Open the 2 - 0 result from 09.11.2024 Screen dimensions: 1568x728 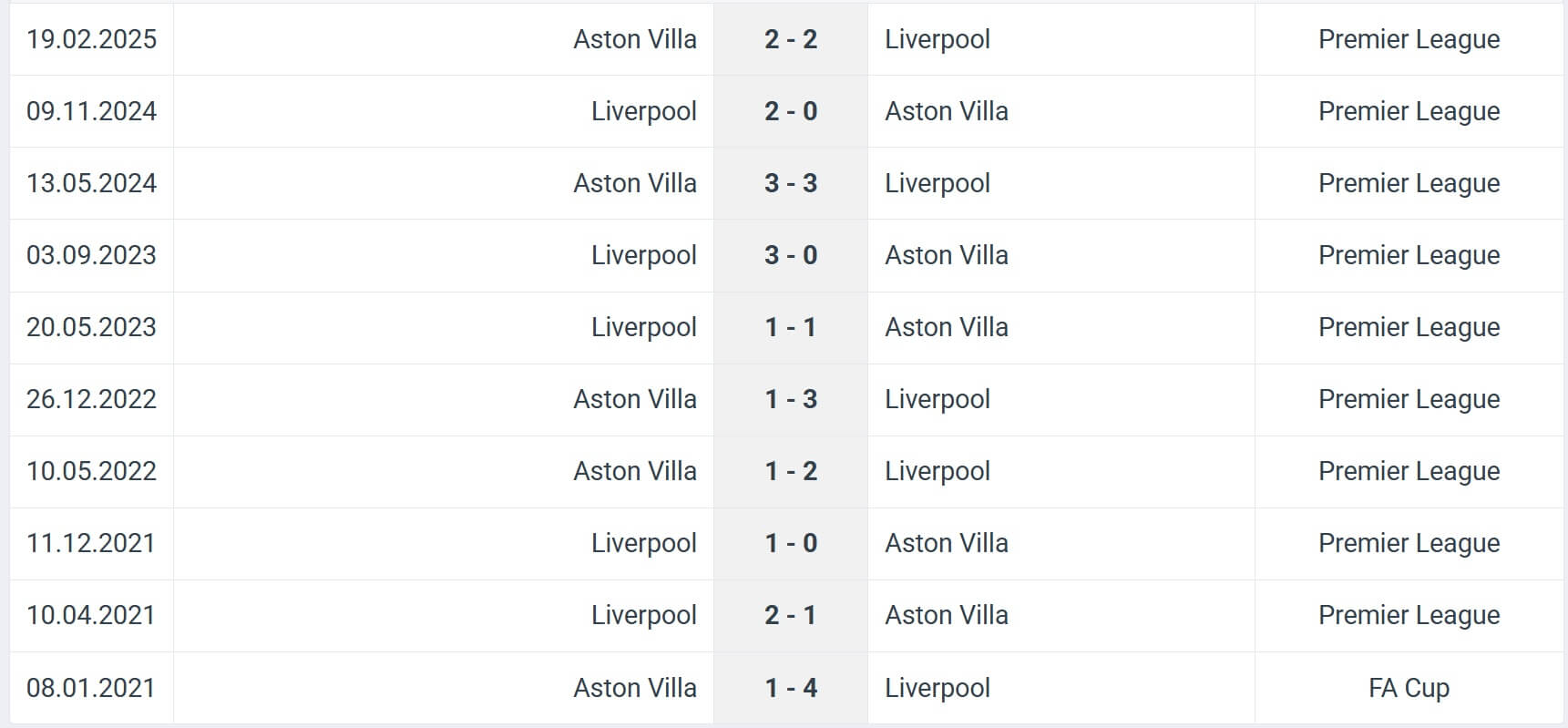point(790,111)
